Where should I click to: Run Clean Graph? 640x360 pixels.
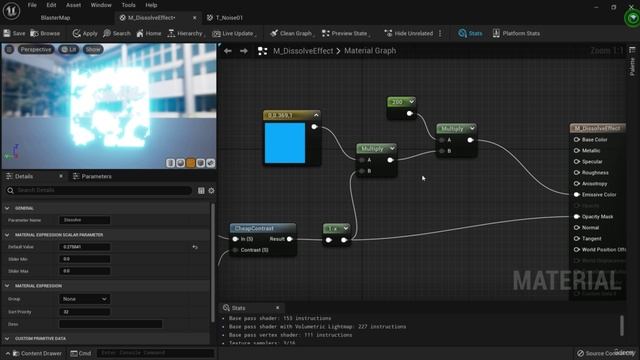(291, 33)
